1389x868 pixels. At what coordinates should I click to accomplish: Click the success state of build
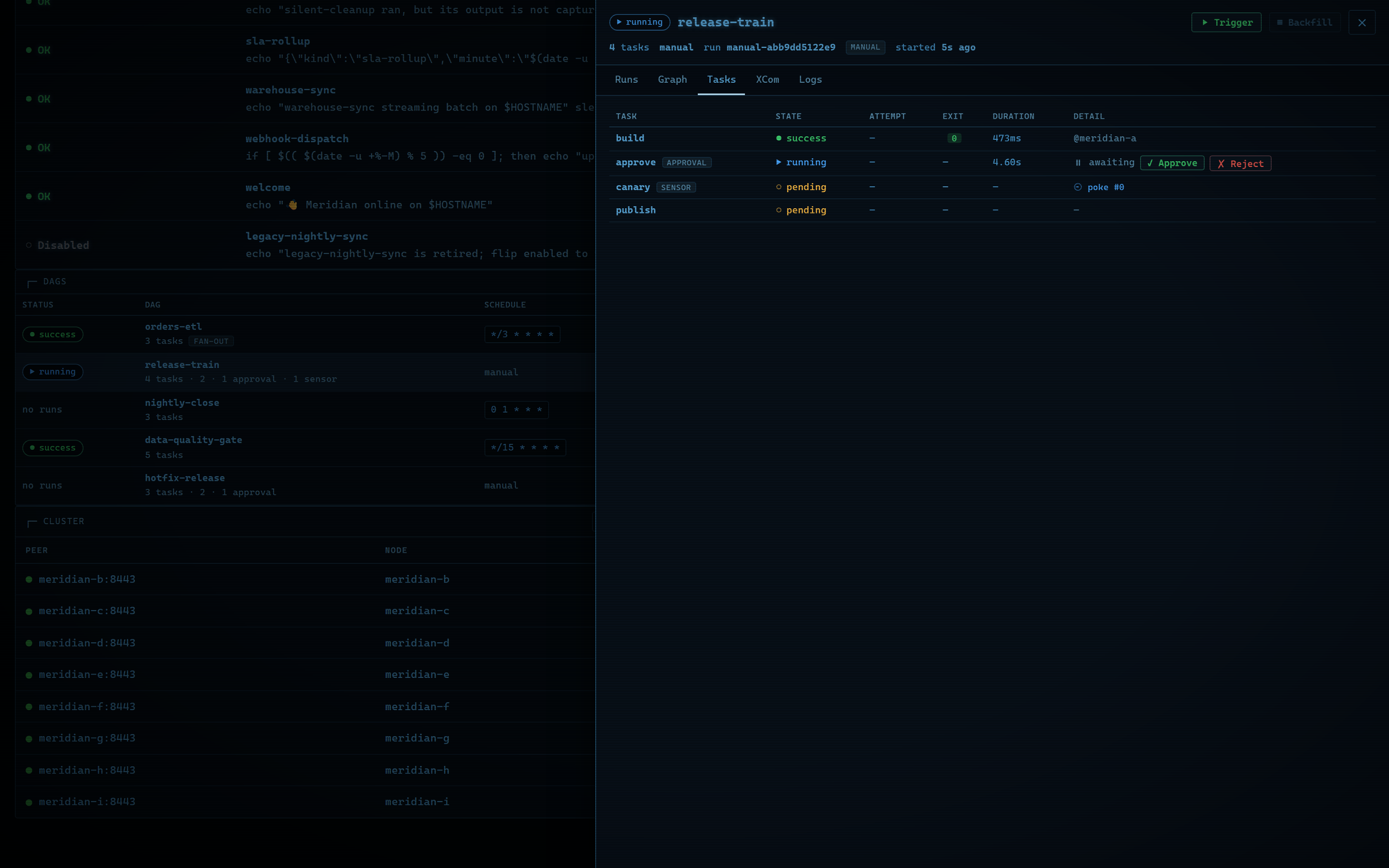pos(801,138)
